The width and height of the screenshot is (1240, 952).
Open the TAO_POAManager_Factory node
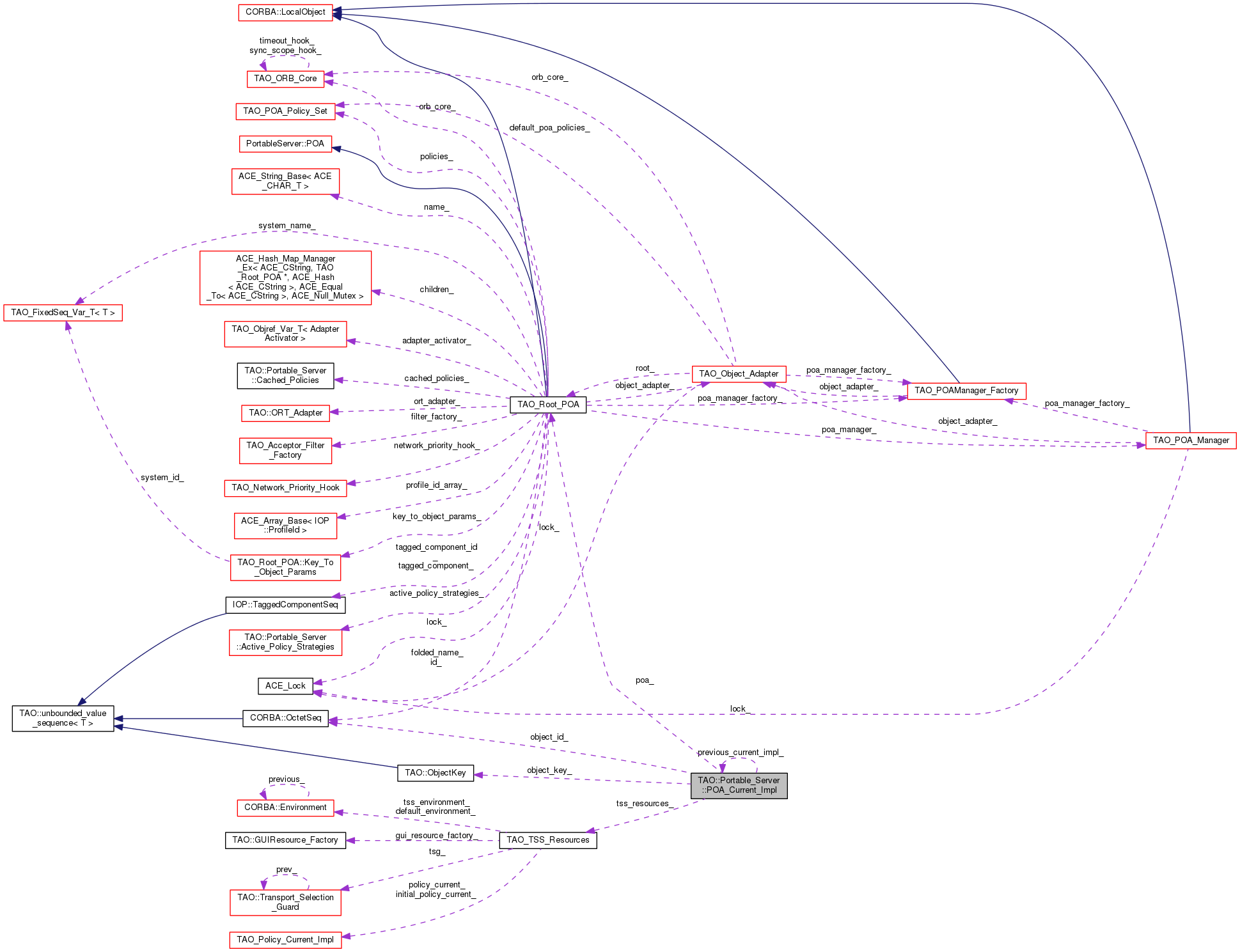[966, 391]
